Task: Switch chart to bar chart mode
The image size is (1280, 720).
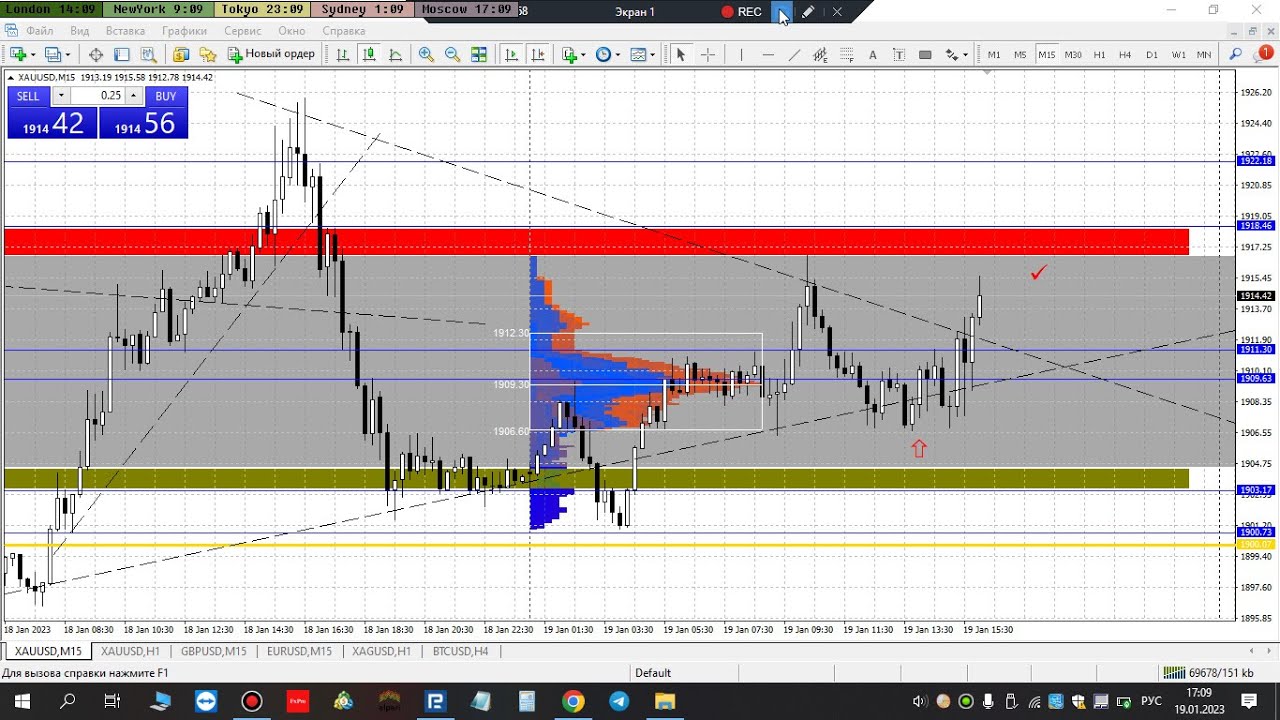Action: (x=343, y=54)
